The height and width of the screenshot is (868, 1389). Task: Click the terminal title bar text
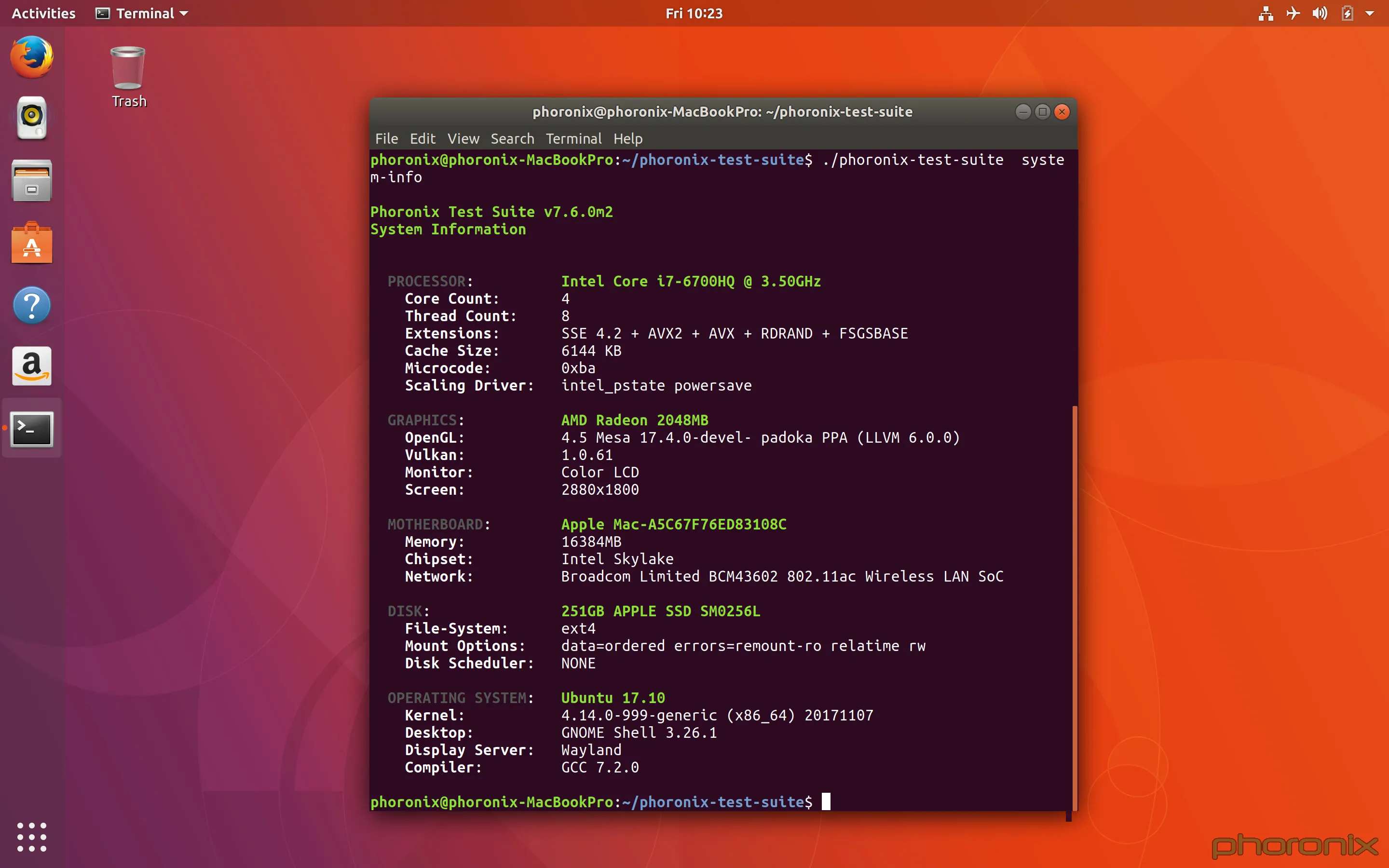pyautogui.click(x=722, y=111)
